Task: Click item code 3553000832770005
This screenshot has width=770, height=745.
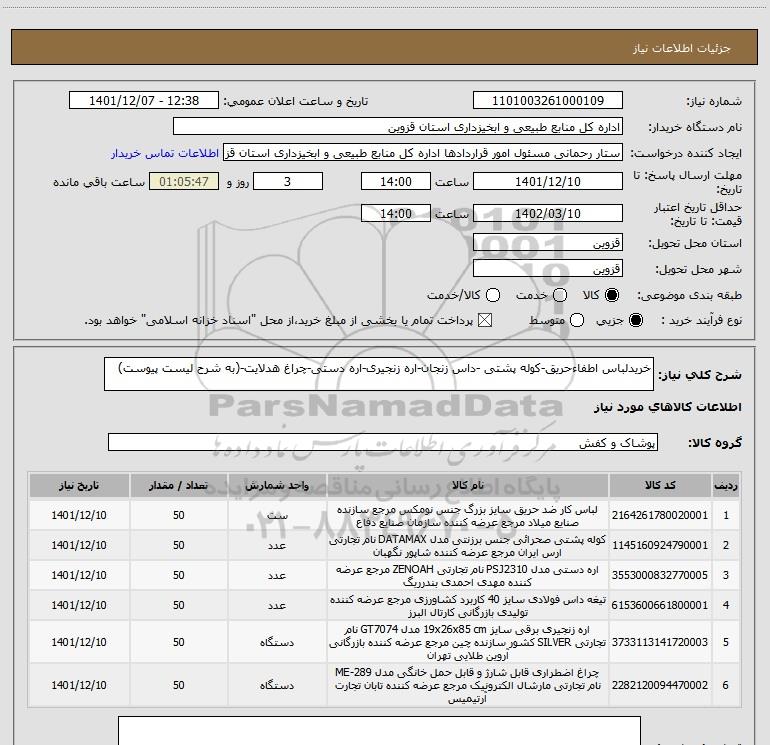Action: click(660, 575)
